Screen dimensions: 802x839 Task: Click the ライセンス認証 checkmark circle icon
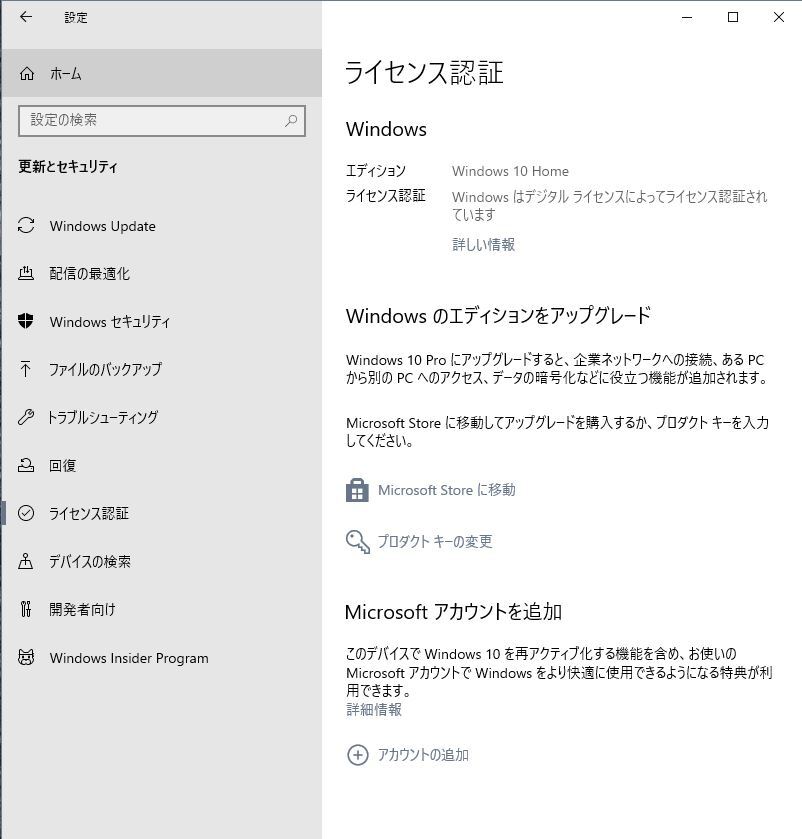coord(26,513)
